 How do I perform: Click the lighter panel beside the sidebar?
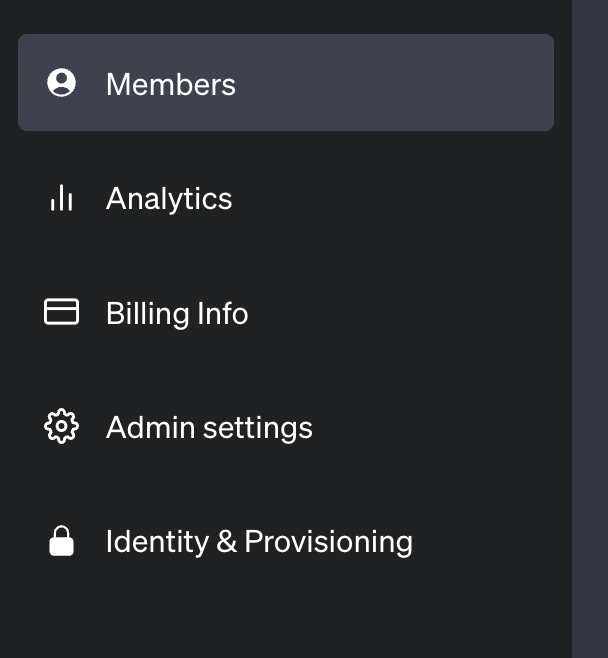click(590, 329)
